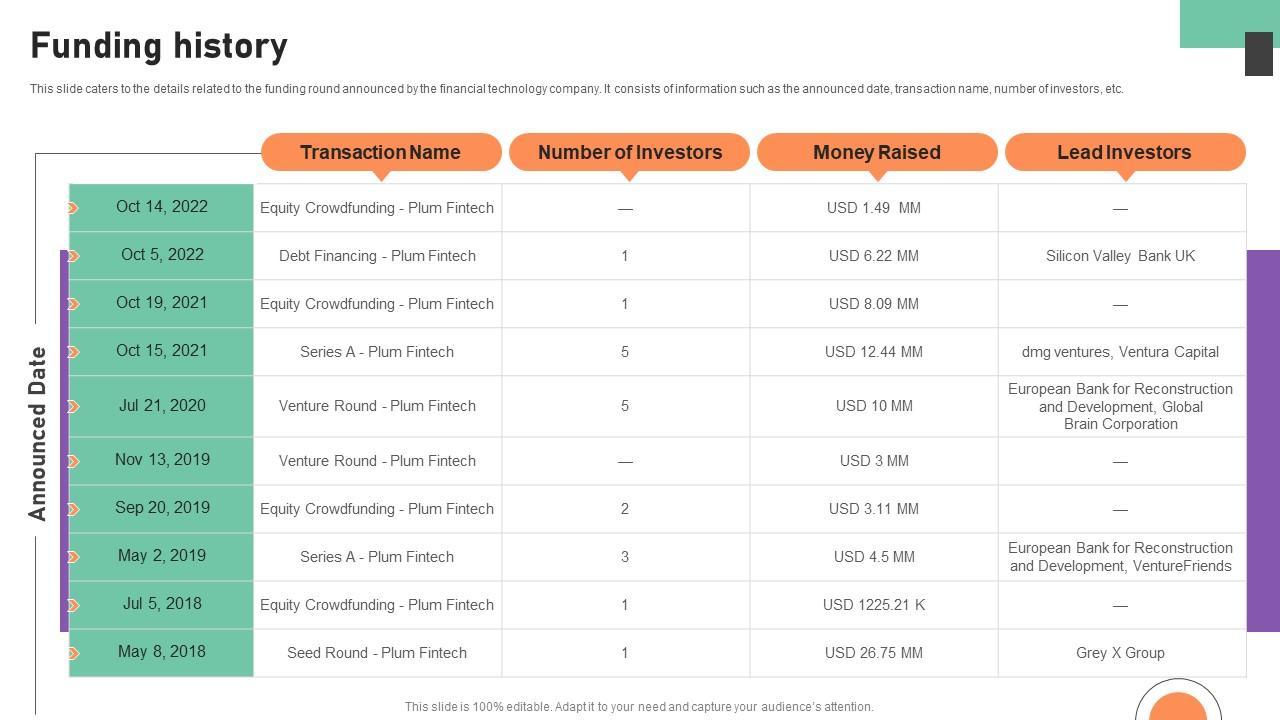Click the Lead Investors header pill
1280x720 pixels.
pos(1124,152)
